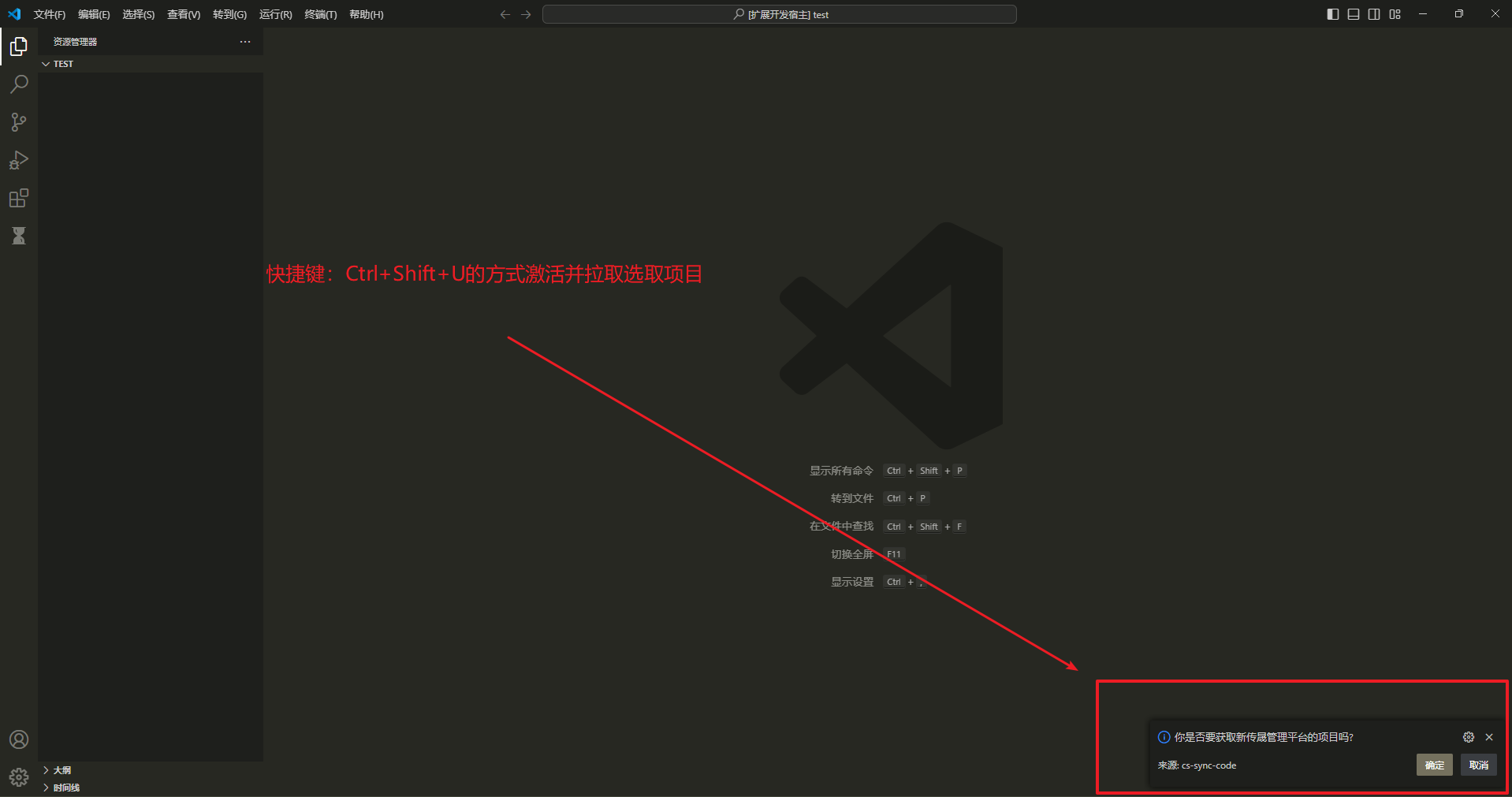Toggle the secondary side bar layout icon
Image resolution: width=1512 pixels, height=797 pixels.
coord(1374,14)
